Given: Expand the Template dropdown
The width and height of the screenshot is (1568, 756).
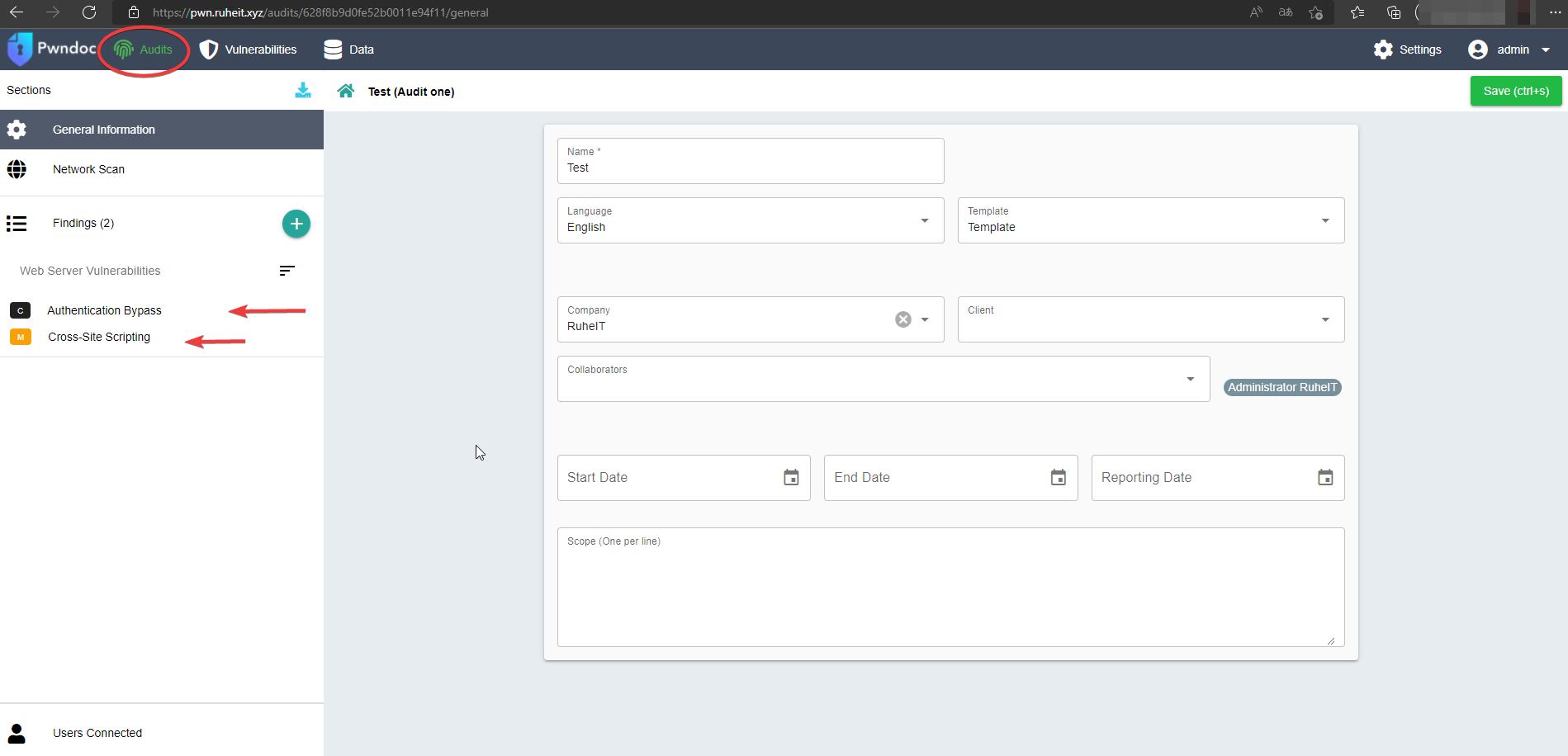Looking at the screenshot, I should click(1325, 220).
